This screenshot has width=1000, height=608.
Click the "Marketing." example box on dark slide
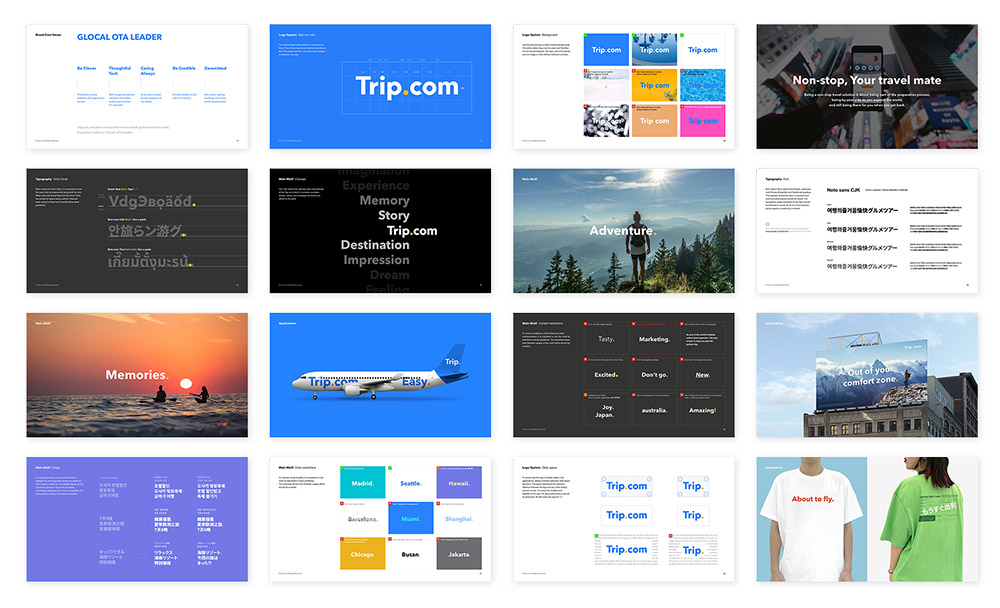(654, 339)
